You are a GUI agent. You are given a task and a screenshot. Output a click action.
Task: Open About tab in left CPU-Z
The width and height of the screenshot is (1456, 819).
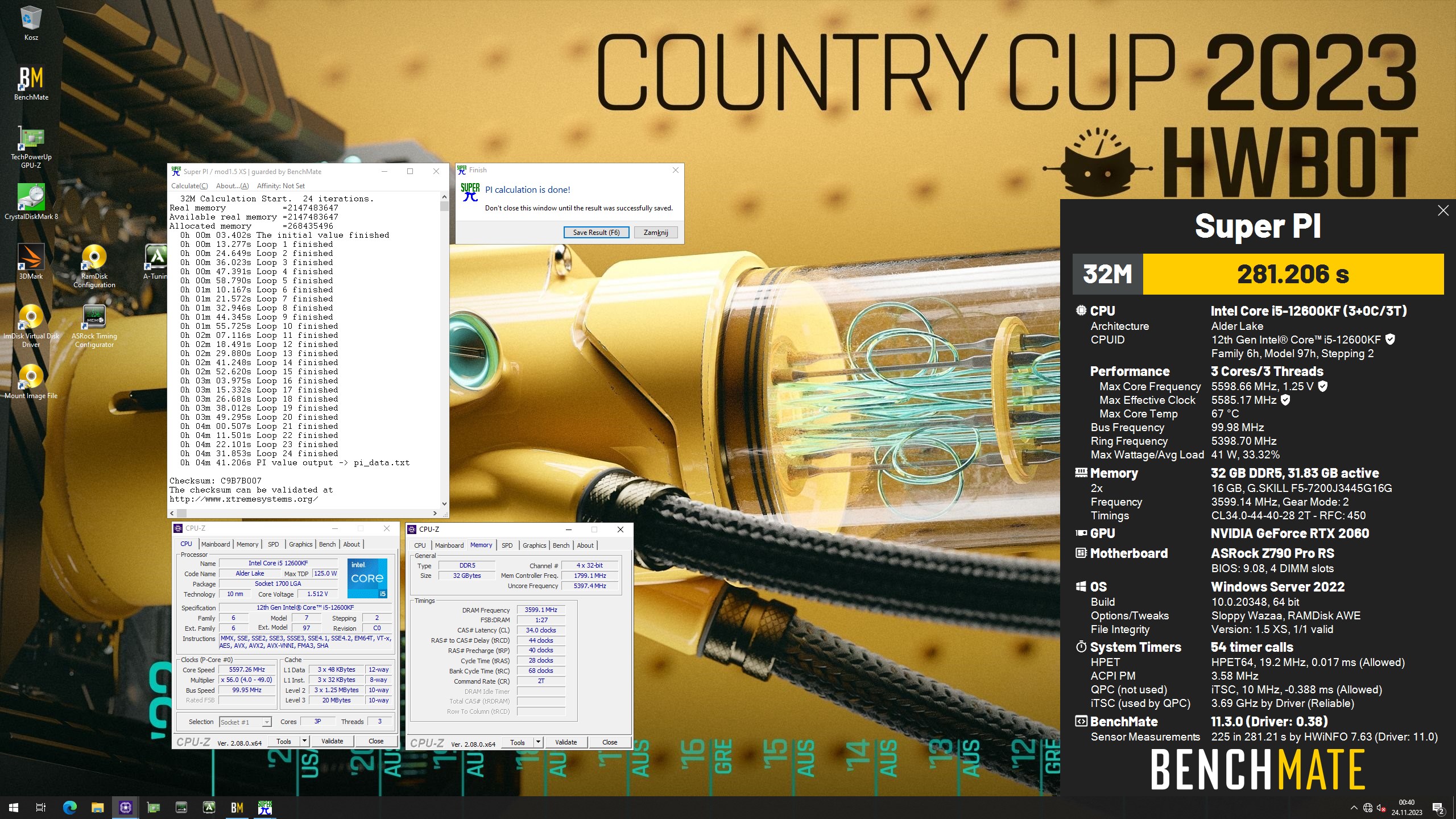tap(351, 544)
